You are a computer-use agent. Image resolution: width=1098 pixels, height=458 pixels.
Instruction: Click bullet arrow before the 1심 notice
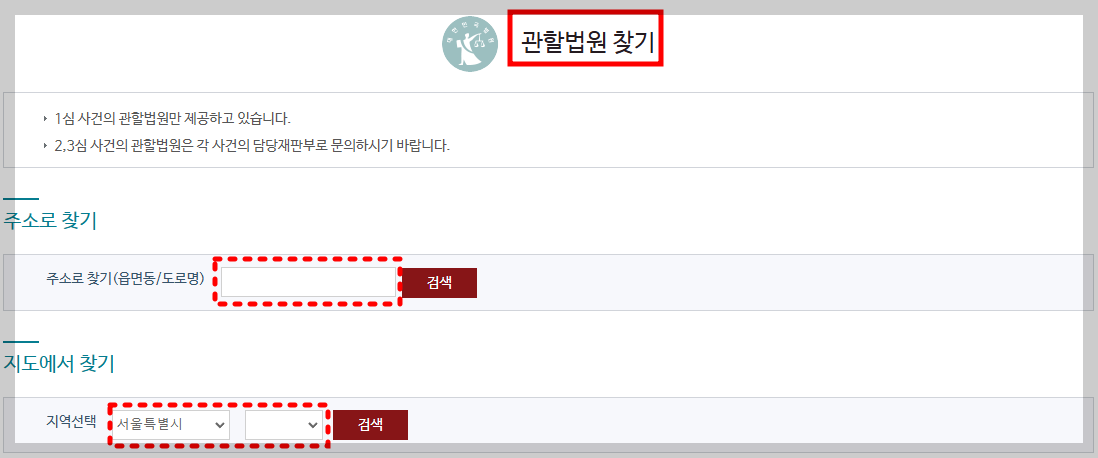(x=46, y=118)
